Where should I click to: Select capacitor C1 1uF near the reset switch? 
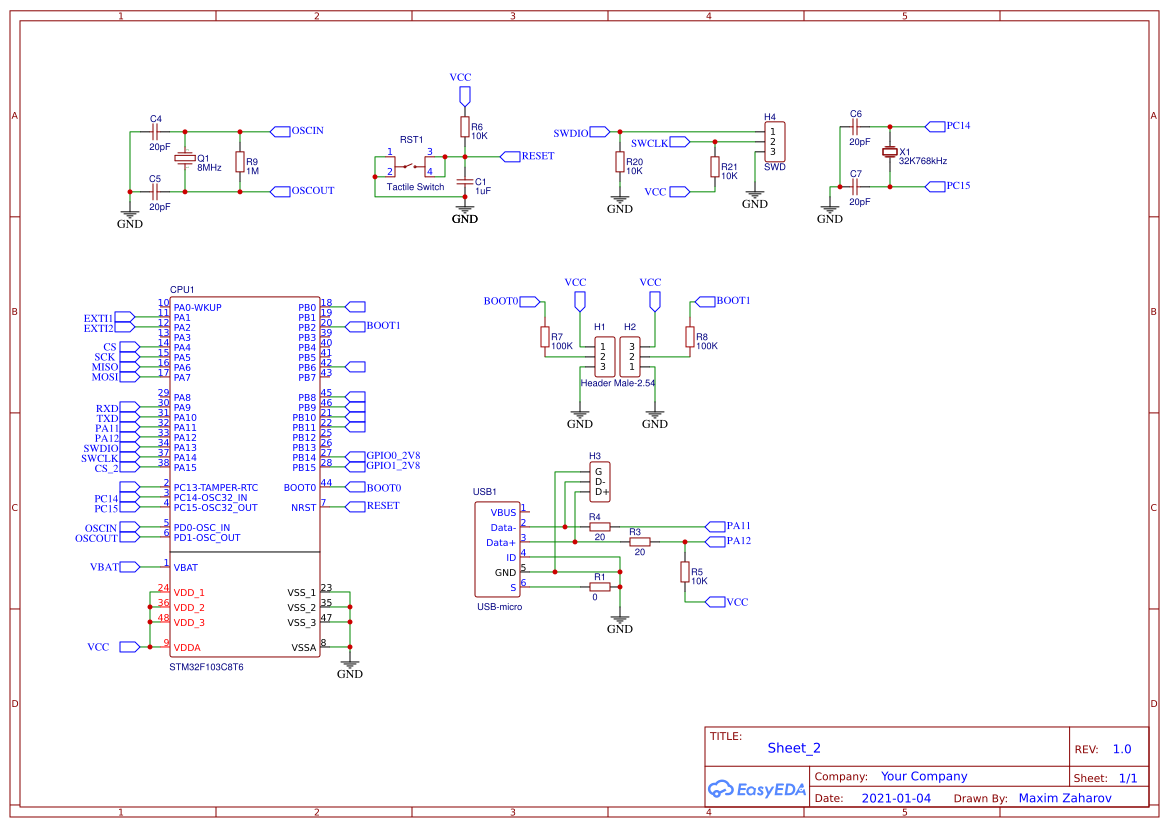(x=463, y=183)
